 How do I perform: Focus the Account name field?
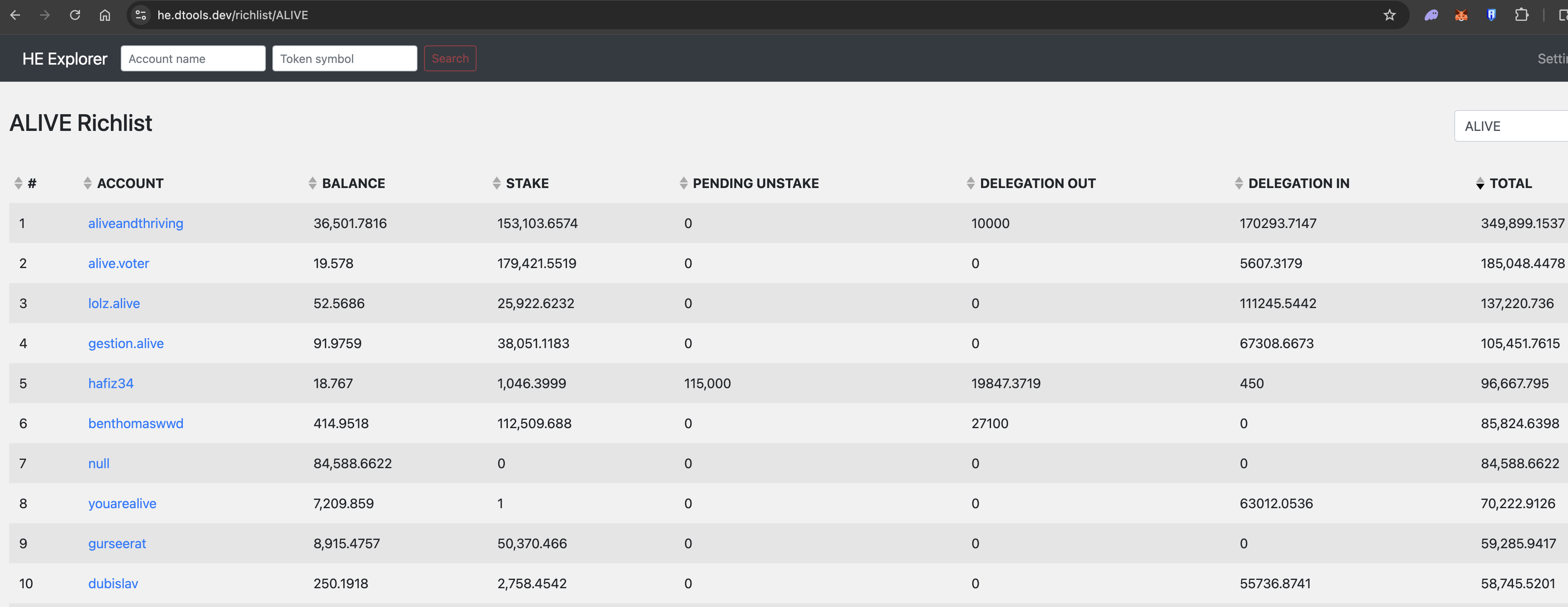[193, 58]
